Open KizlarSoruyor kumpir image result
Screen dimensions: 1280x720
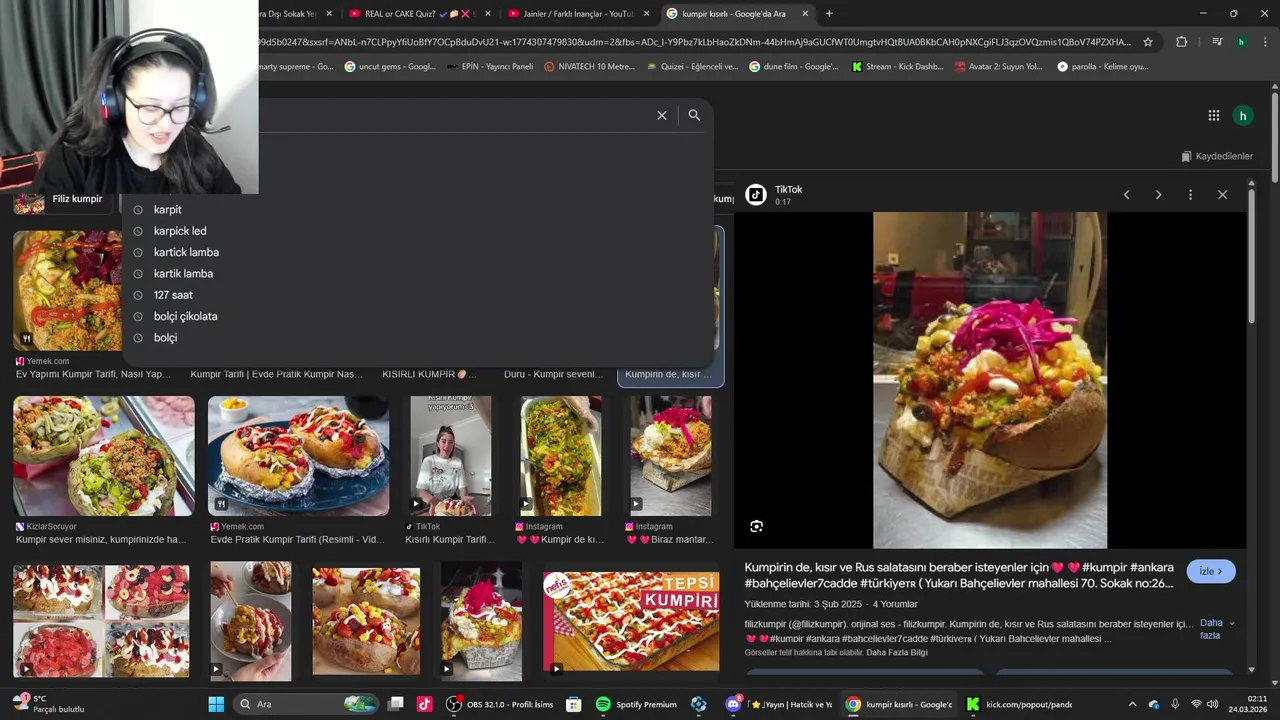104,456
